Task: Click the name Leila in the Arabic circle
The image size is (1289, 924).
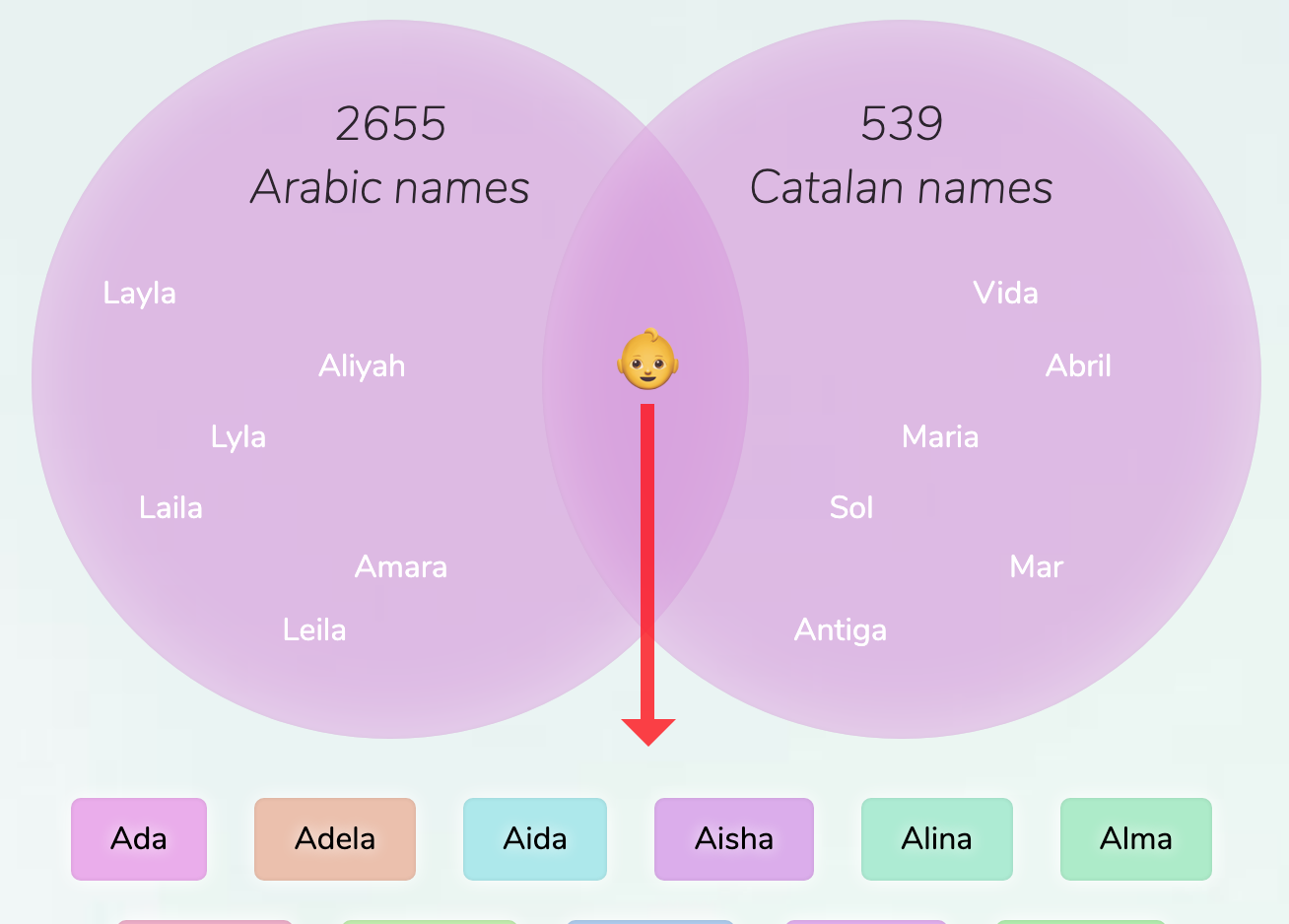Action: pos(314,629)
